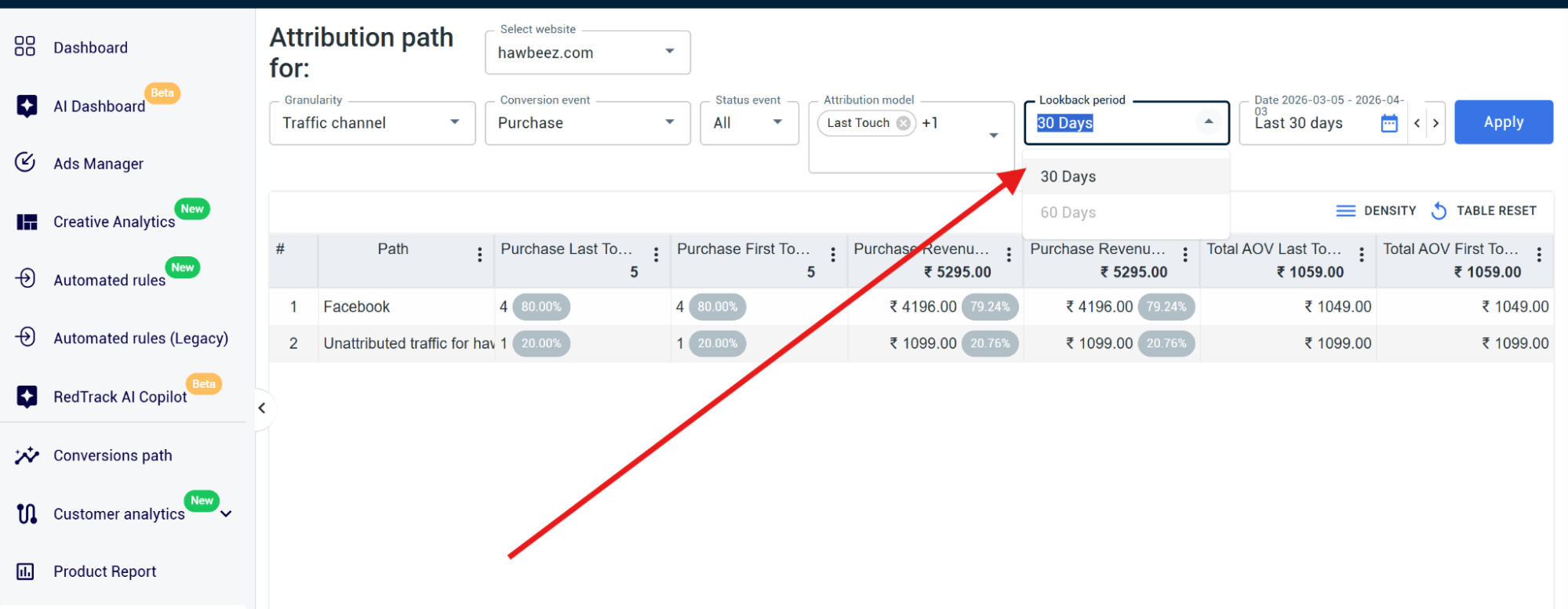Open Conversions path from sidebar

(112, 455)
